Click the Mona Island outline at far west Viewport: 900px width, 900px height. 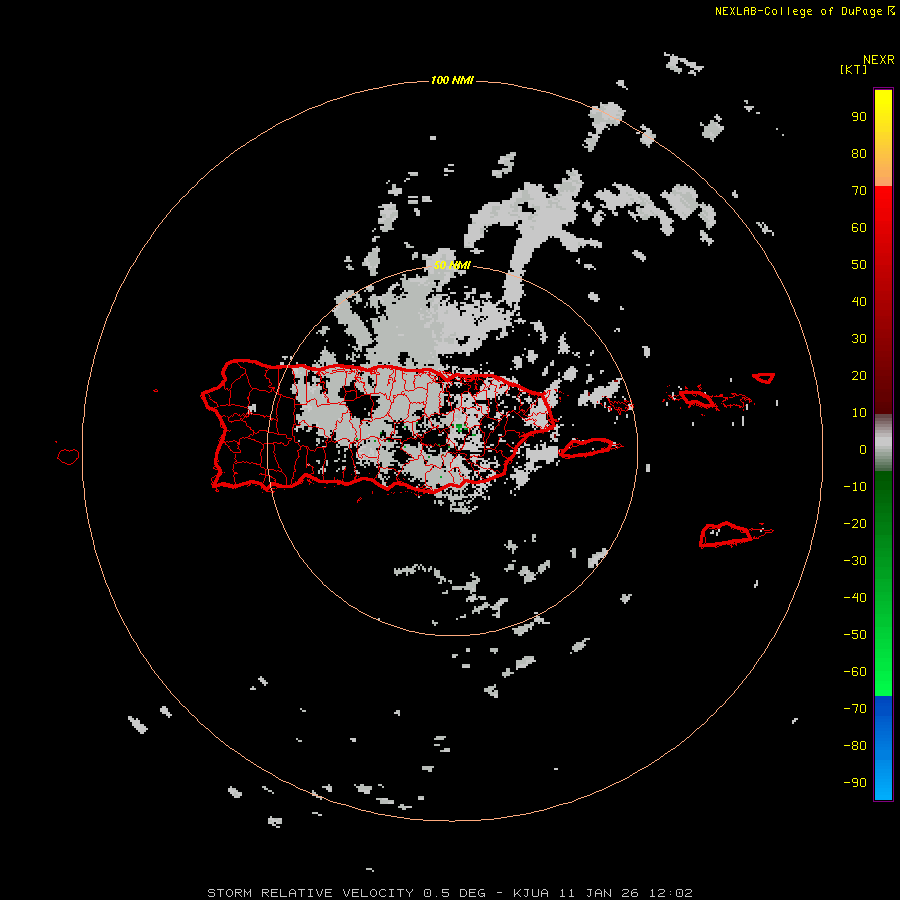pos(68,456)
